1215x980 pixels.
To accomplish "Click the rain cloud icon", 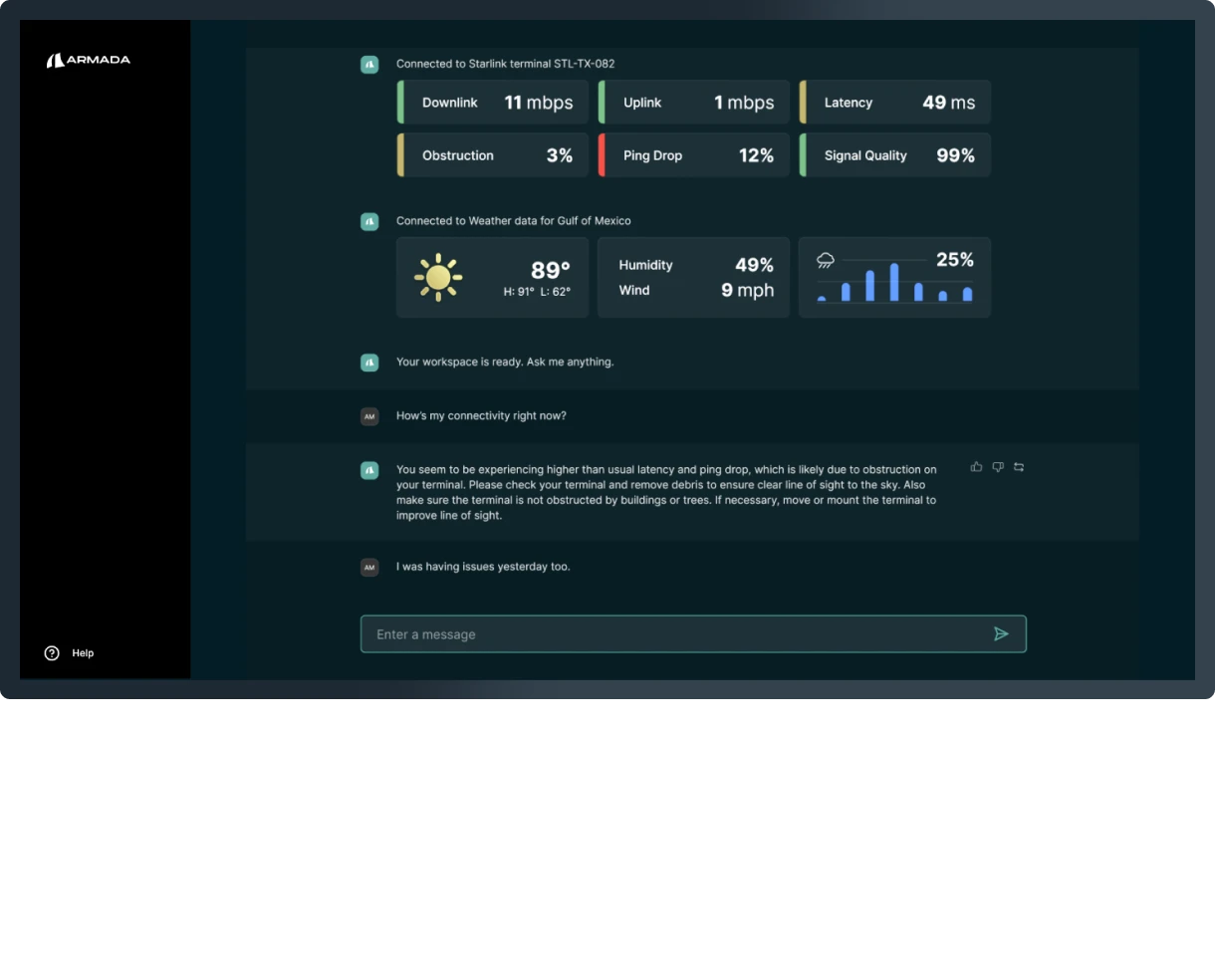I will (x=826, y=261).
